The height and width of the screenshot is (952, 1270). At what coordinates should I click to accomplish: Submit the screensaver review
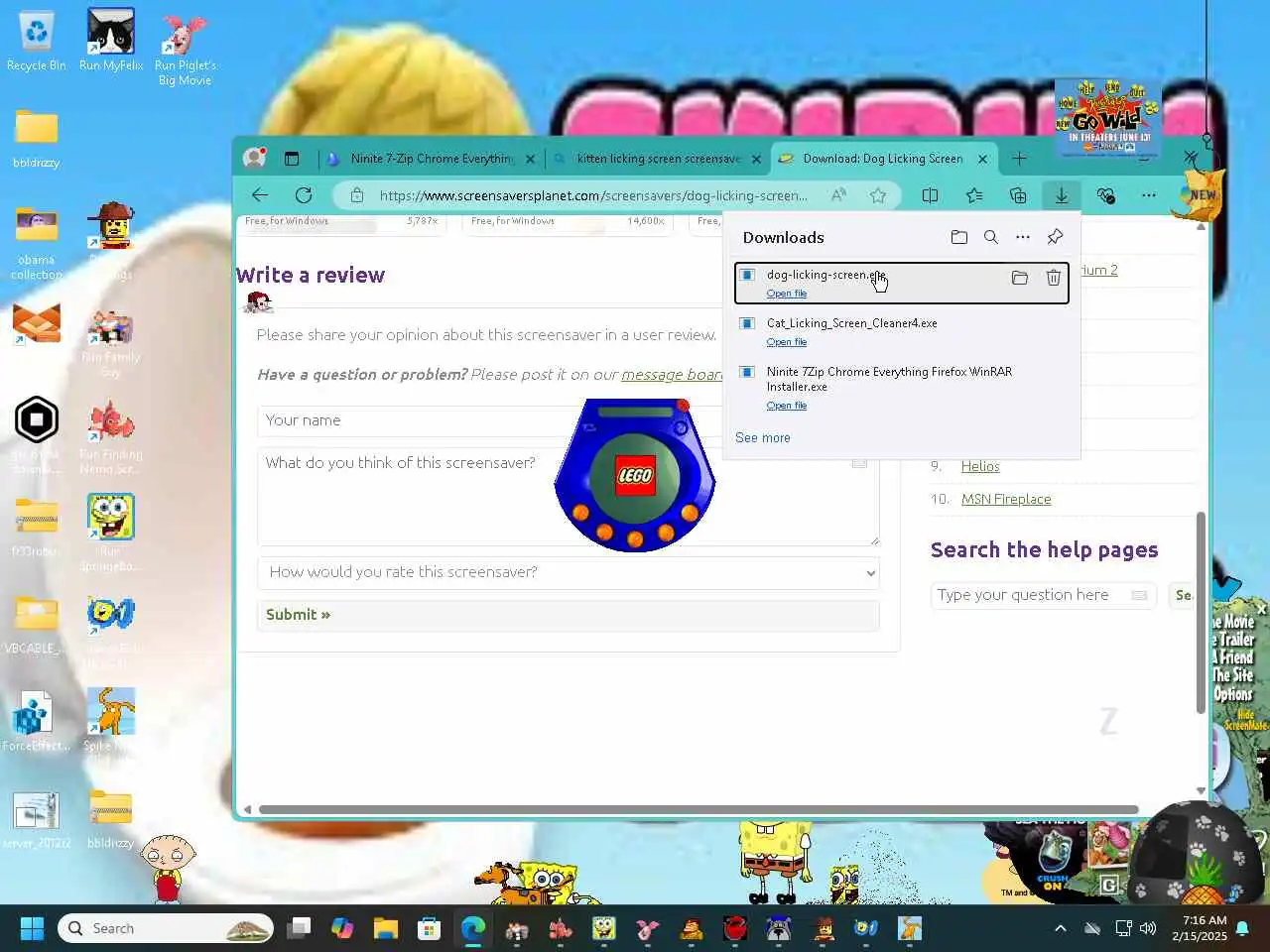point(568,615)
